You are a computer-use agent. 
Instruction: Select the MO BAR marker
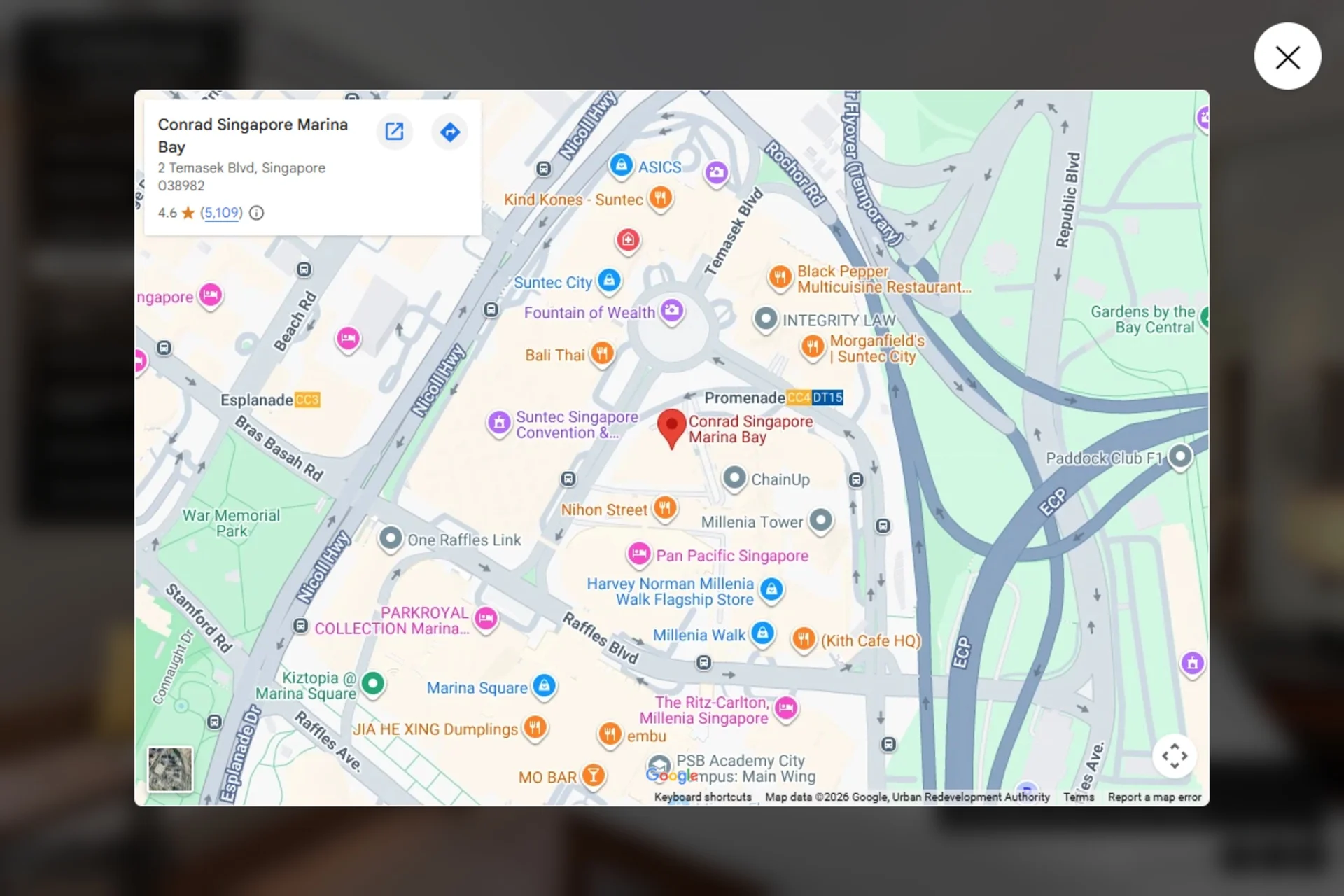(594, 776)
